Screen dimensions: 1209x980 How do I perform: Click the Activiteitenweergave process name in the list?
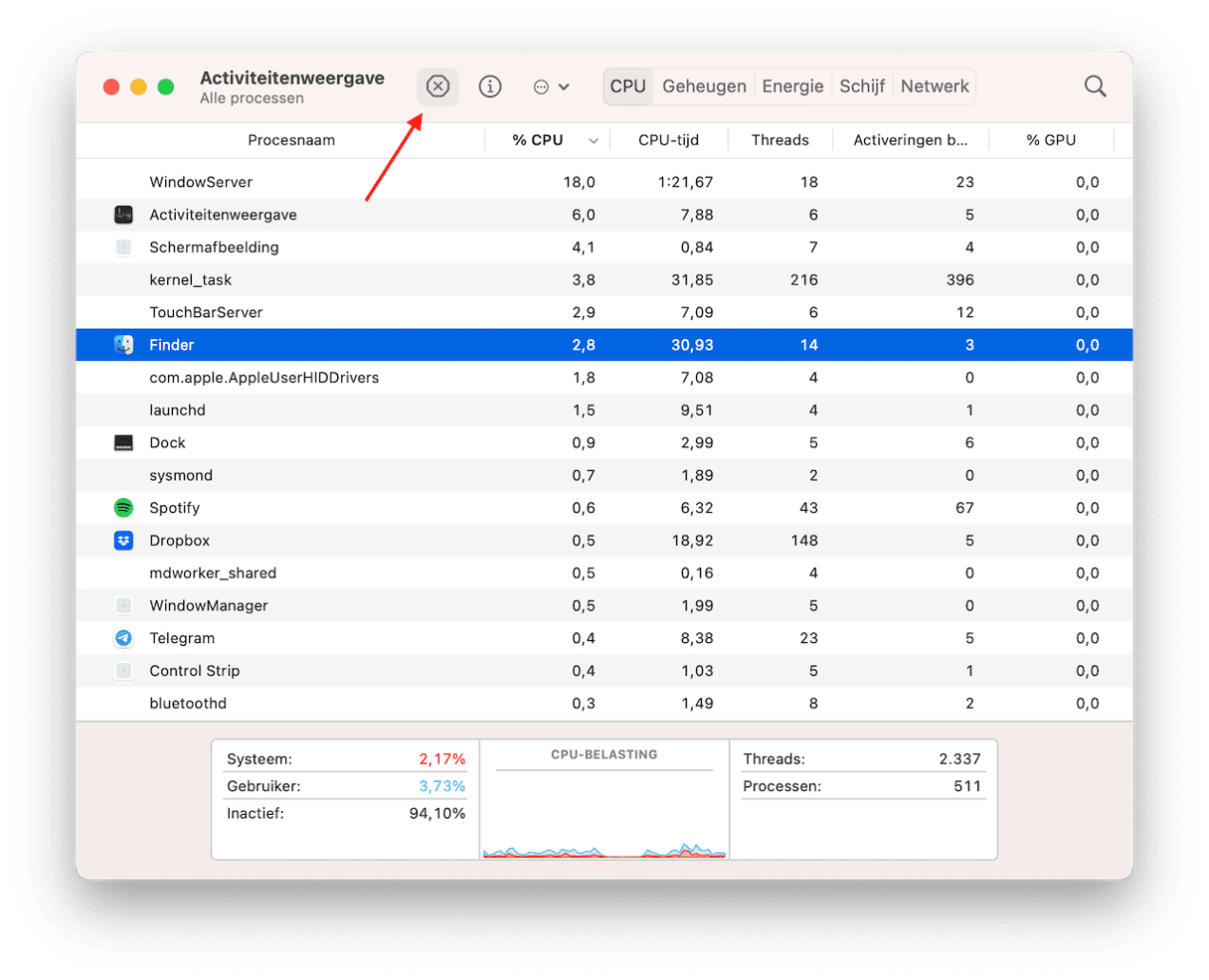[x=223, y=215]
